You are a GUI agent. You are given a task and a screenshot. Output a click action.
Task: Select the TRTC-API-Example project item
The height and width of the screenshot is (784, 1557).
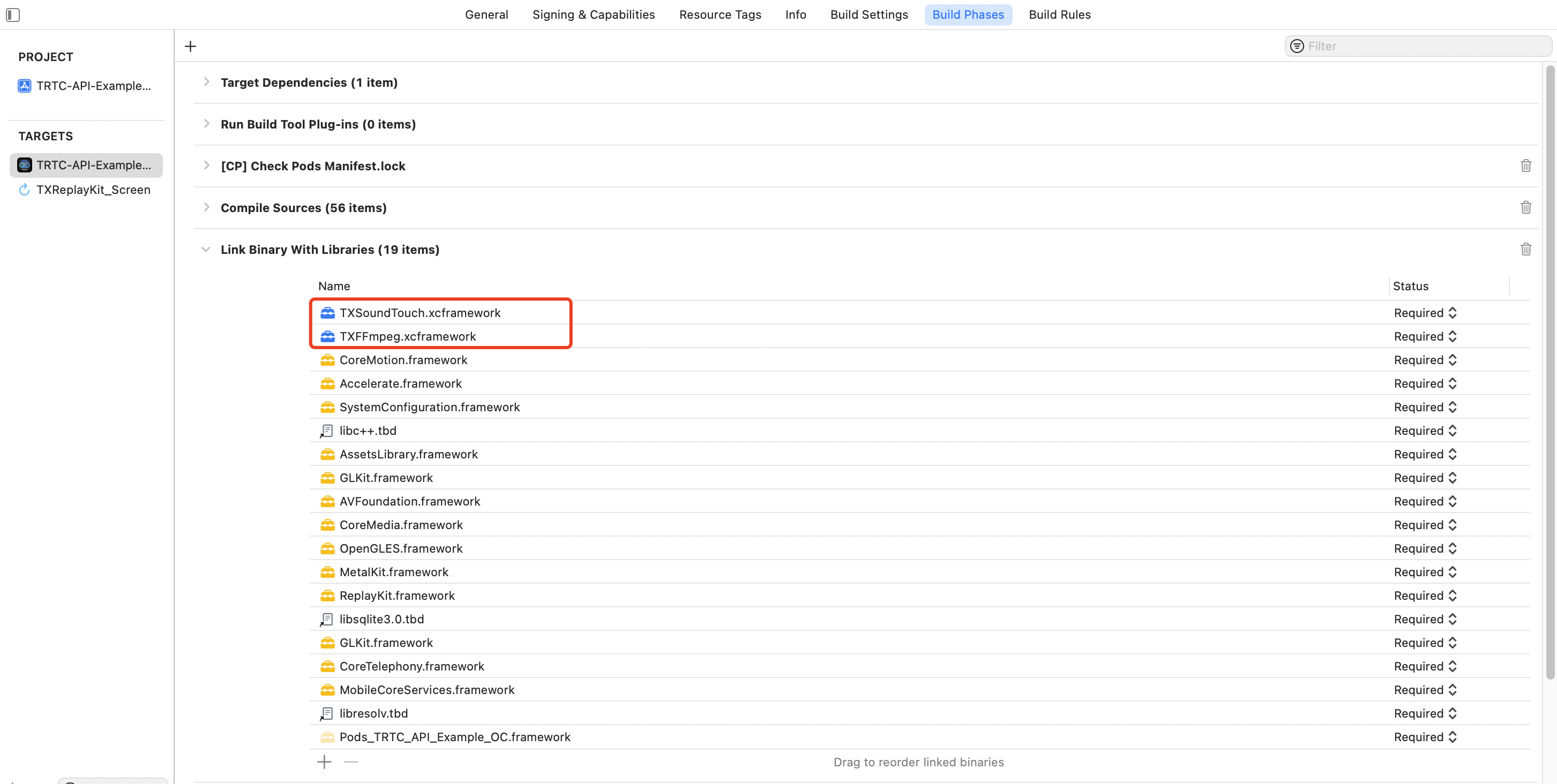pos(93,86)
